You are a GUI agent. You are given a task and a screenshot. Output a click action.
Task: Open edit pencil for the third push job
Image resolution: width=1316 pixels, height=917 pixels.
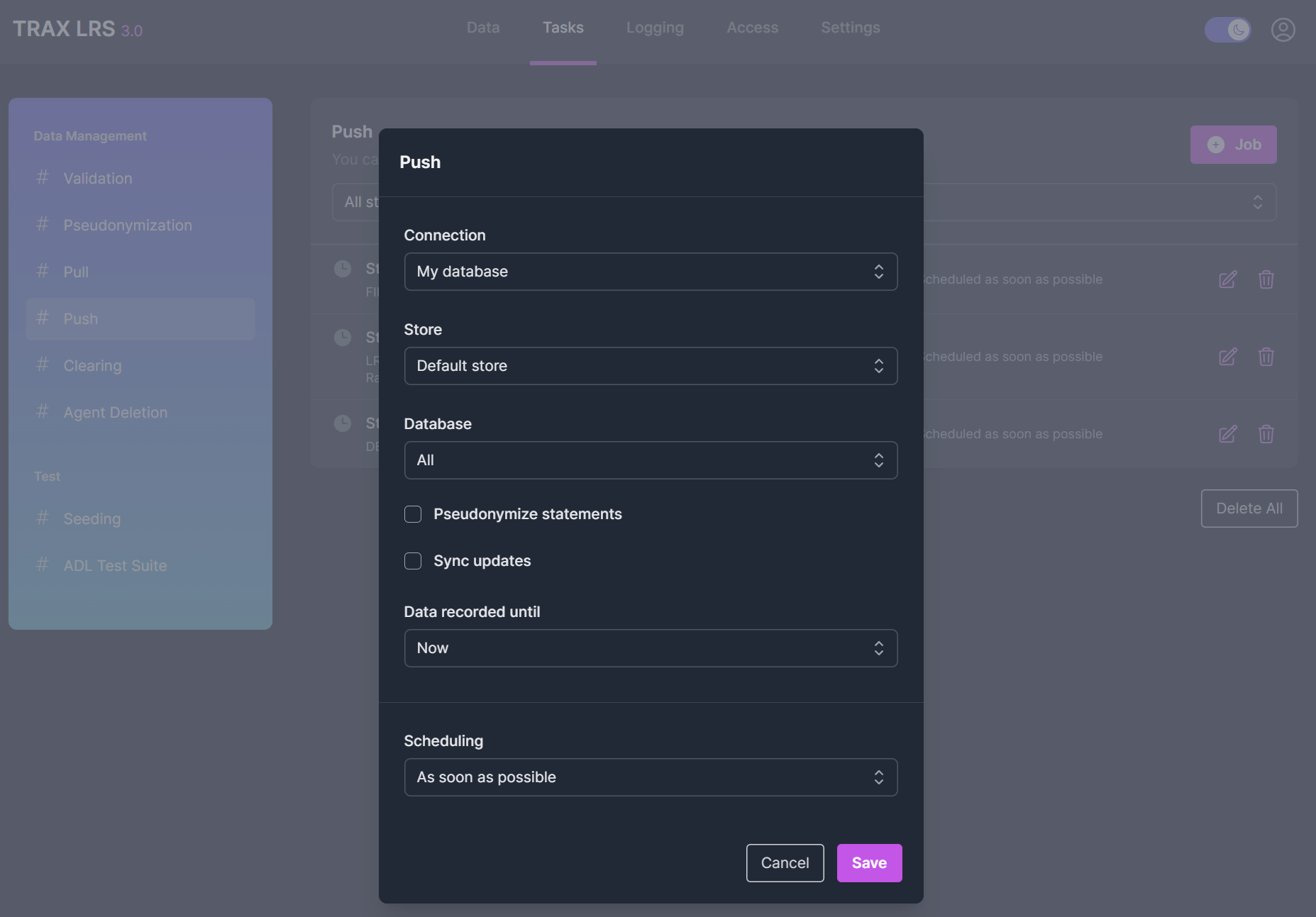[x=1227, y=434]
